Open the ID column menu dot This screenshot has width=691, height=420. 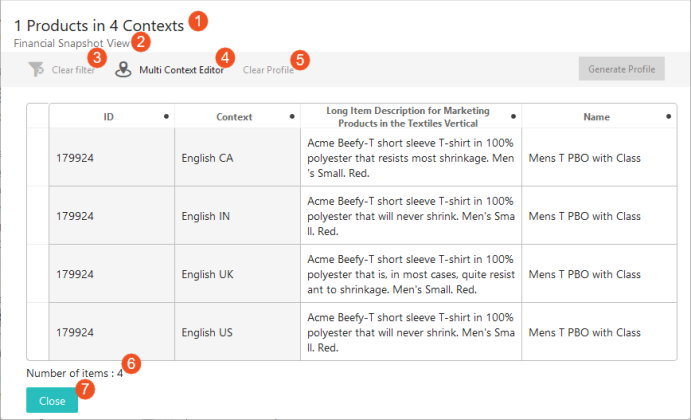166,117
